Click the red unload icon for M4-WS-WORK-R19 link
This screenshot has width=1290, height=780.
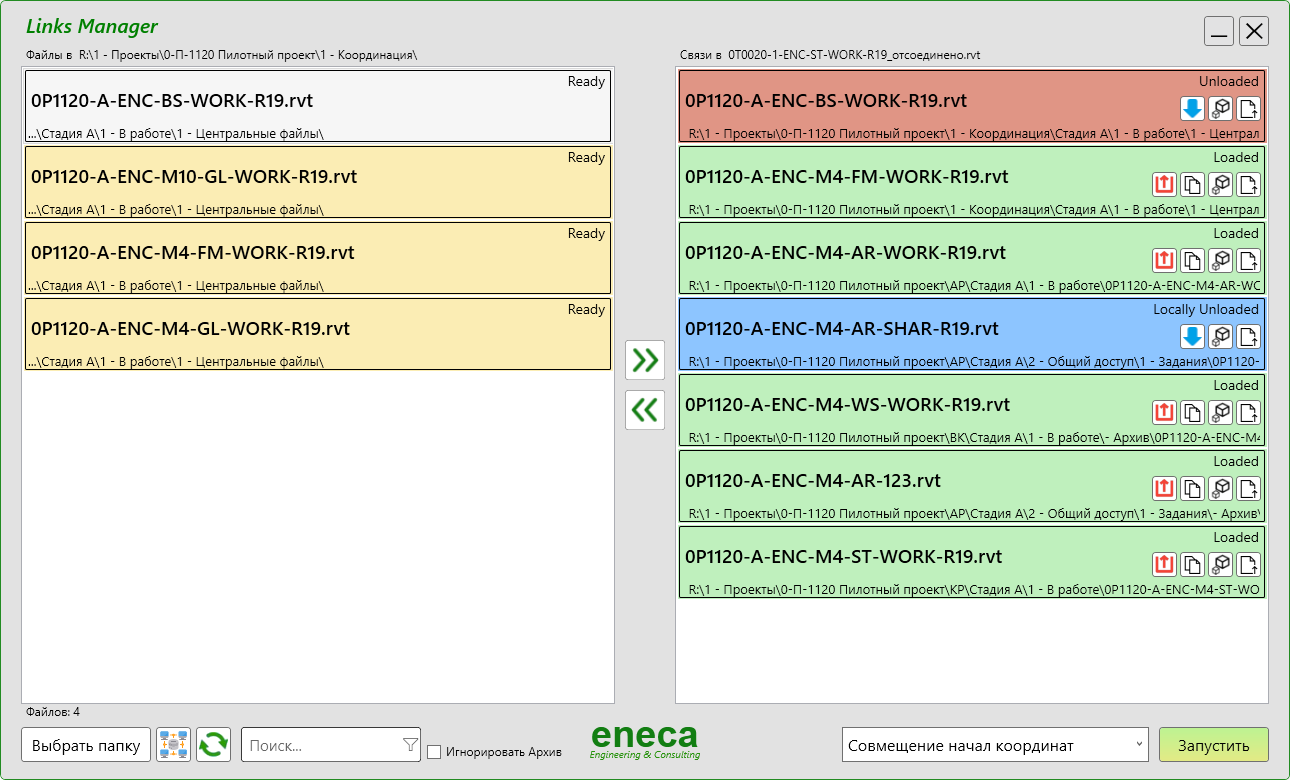click(1164, 413)
